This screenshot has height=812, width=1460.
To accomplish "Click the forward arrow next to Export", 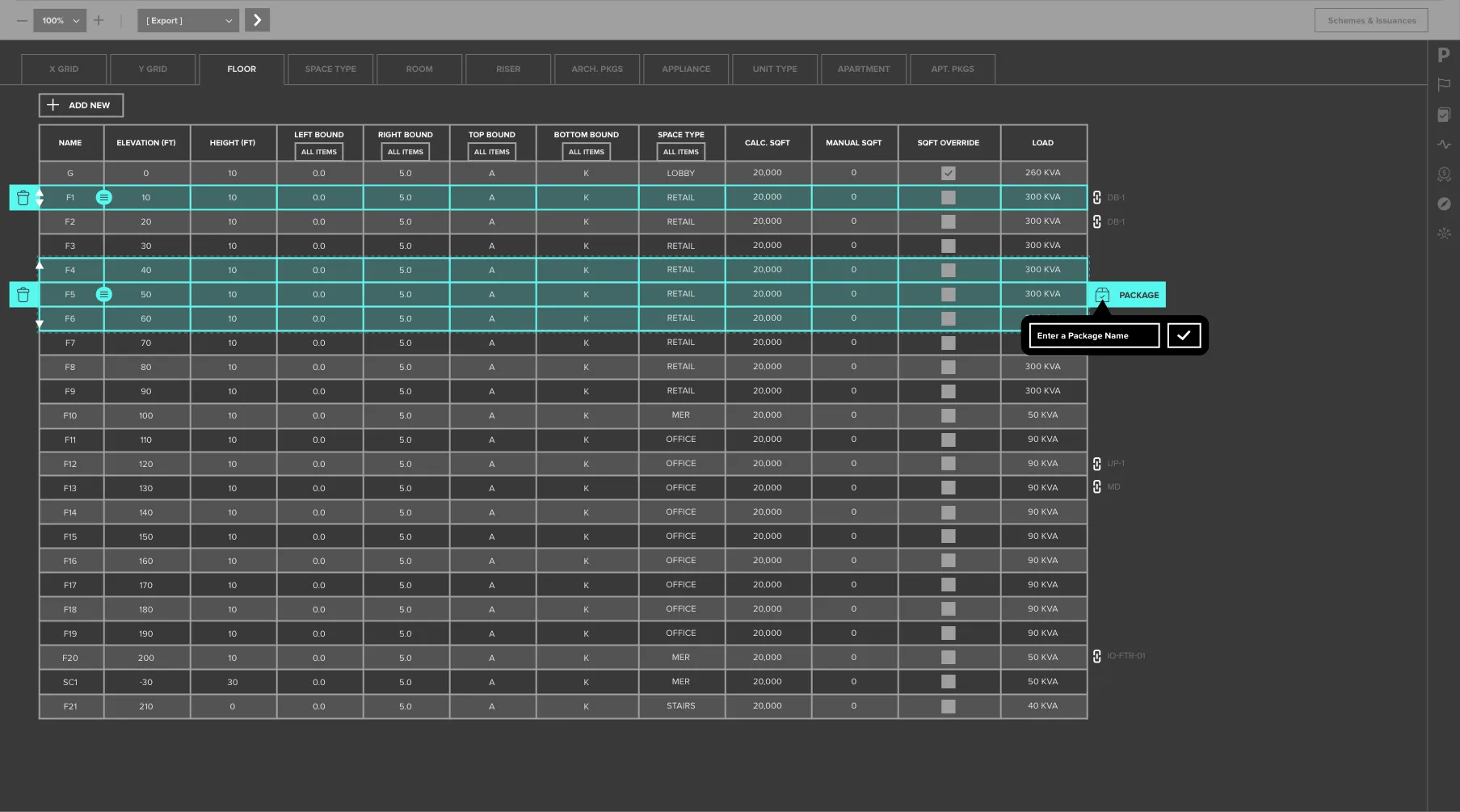I will [257, 20].
